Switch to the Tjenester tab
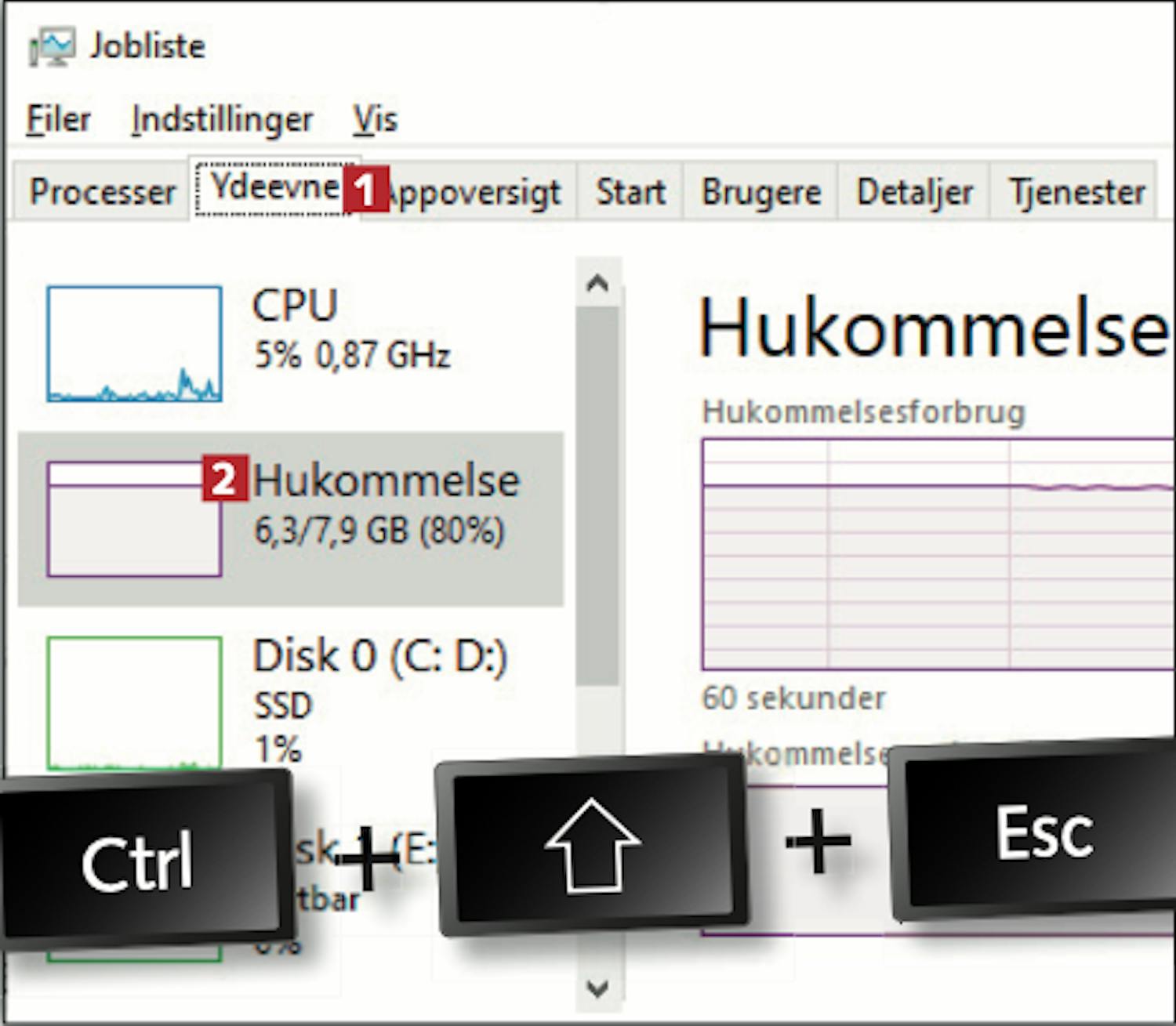This screenshot has width=1176, height=1026. 1076,191
